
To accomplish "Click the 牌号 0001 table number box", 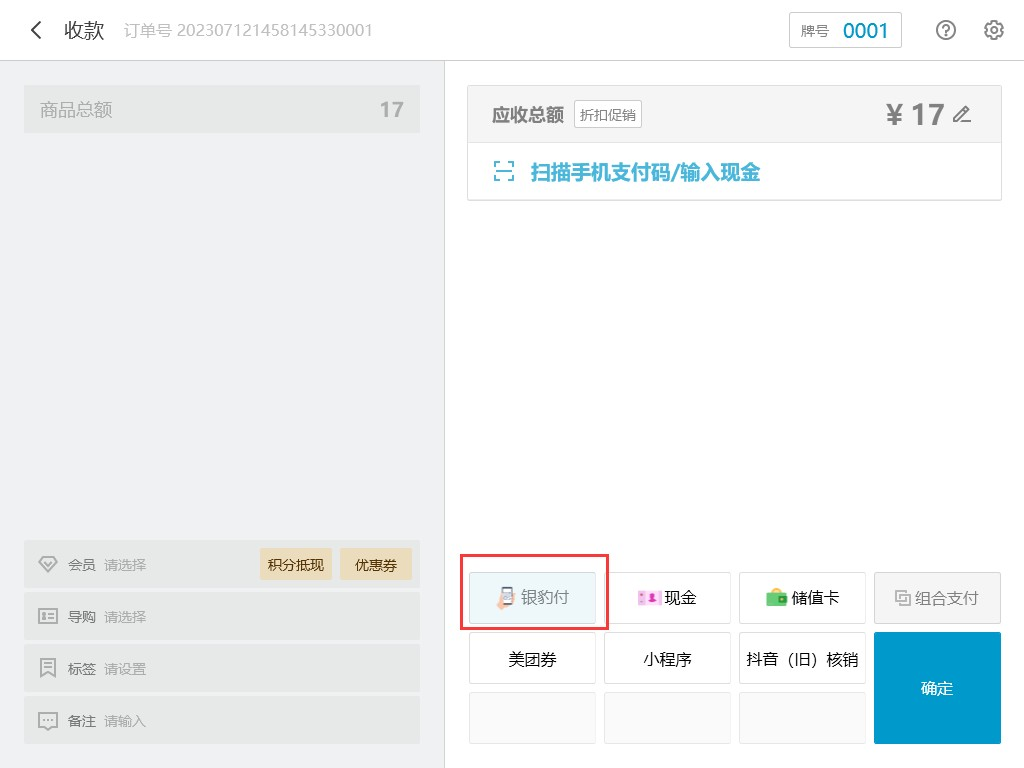I will (x=845, y=30).
